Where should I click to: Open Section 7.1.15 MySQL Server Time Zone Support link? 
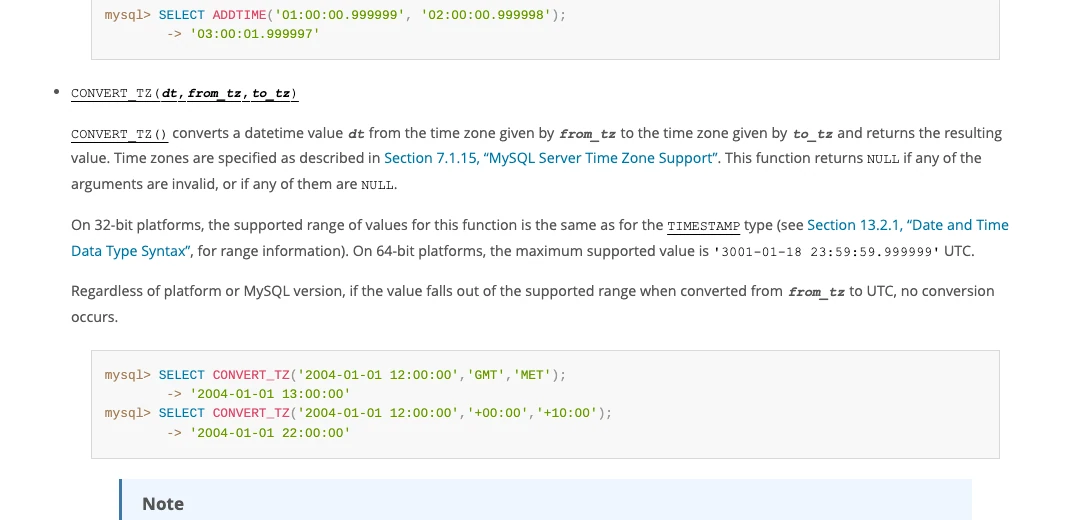pos(551,158)
